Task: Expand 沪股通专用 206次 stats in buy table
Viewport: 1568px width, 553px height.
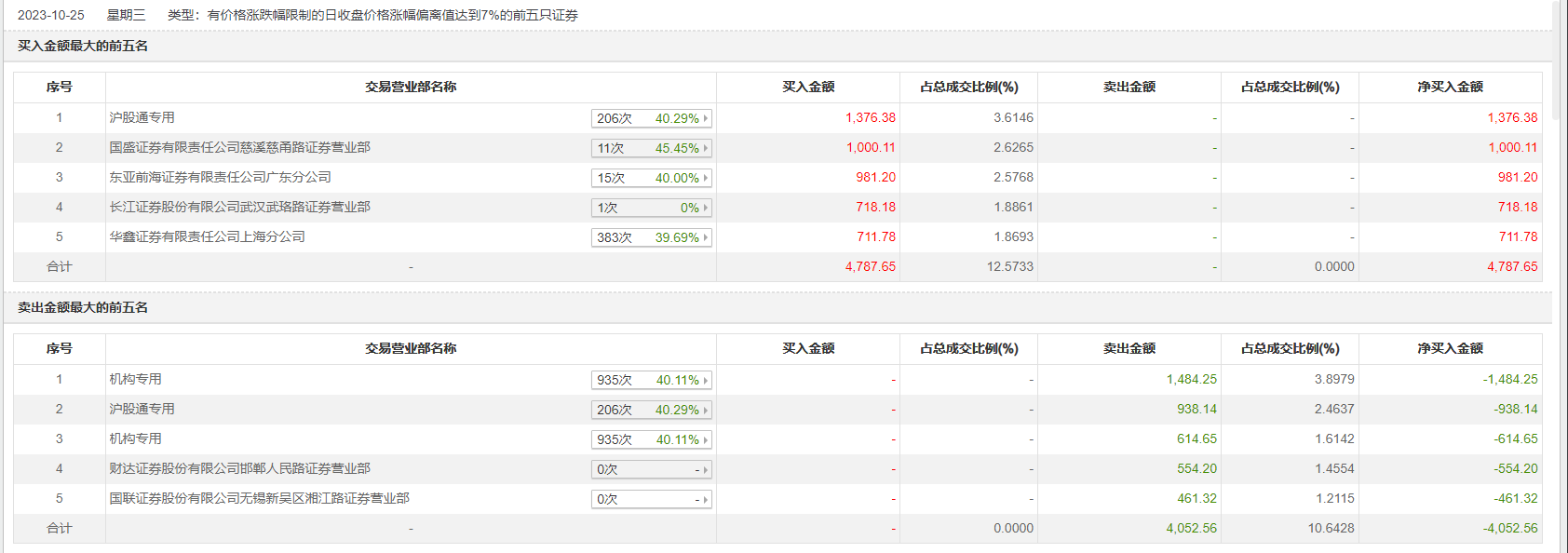Action: [x=652, y=118]
